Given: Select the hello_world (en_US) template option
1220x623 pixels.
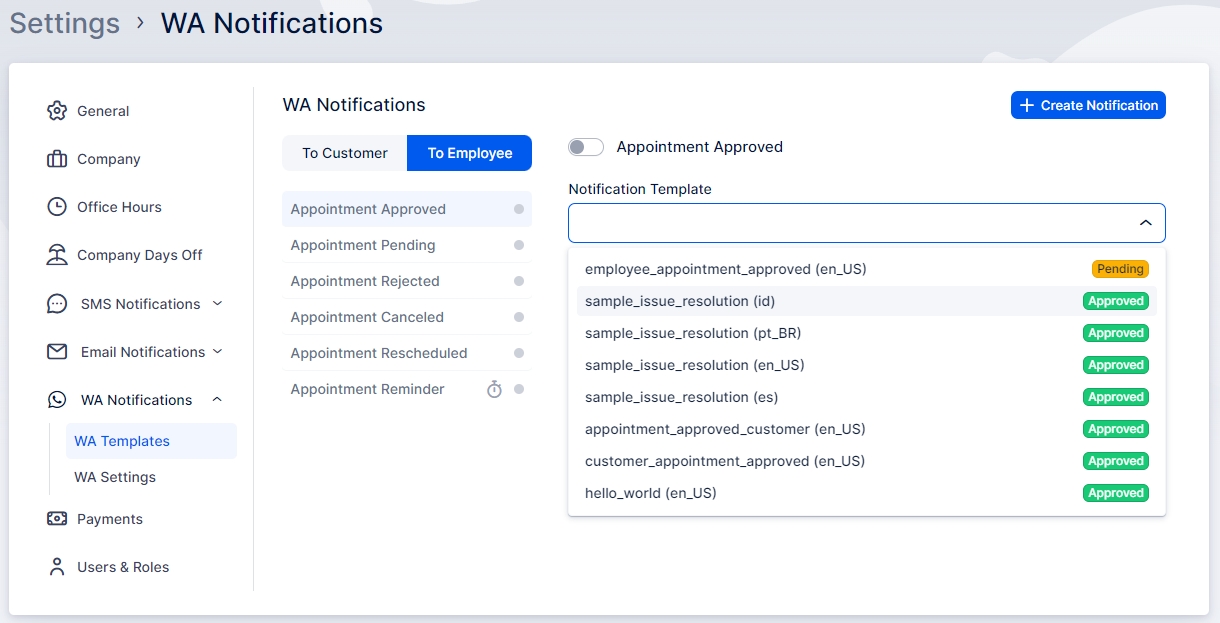Looking at the screenshot, I should (651, 493).
